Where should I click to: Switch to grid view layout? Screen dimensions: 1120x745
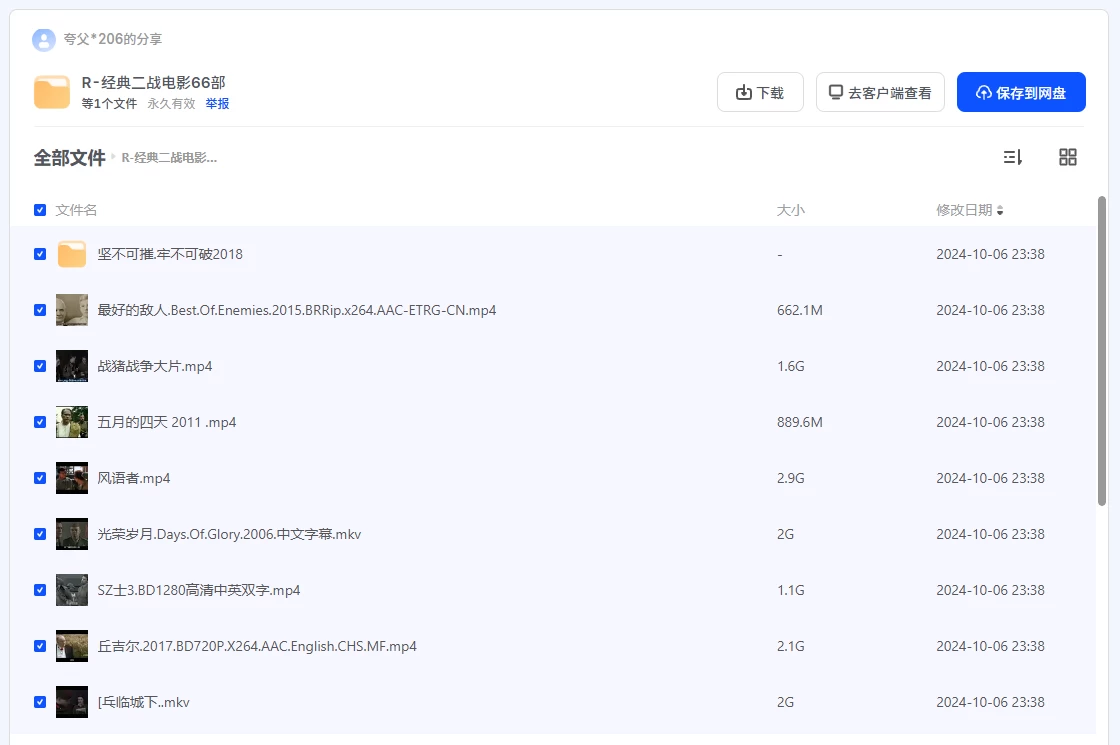[x=1068, y=157]
